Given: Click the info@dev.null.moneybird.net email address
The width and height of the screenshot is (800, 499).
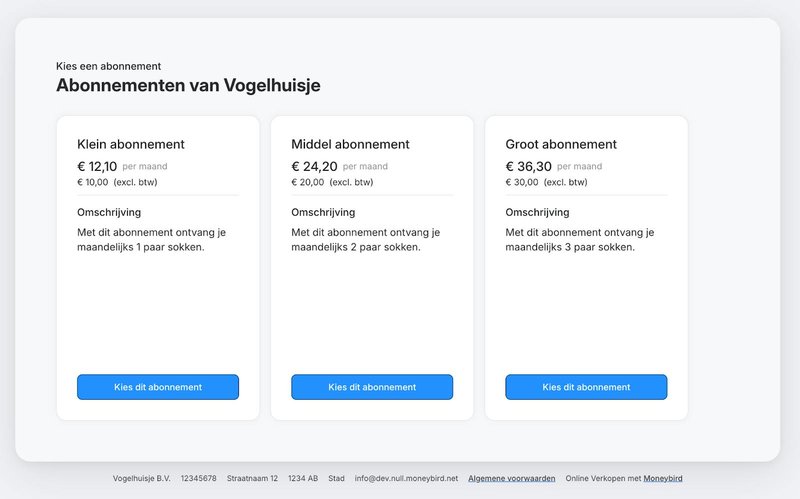Looking at the screenshot, I should pyautogui.click(x=406, y=478).
